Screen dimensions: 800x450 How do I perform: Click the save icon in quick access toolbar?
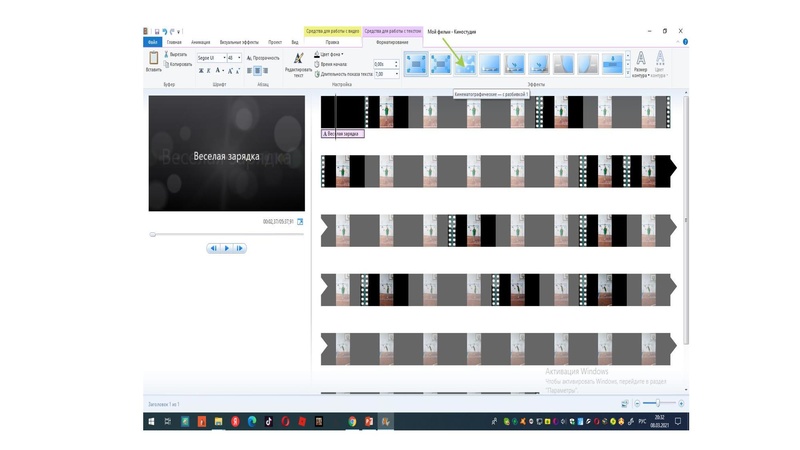click(x=157, y=32)
